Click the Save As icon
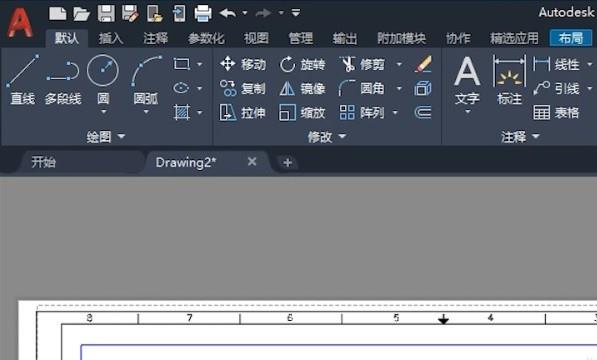The height and width of the screenshot is (360, 597). [x=130, y=13]
